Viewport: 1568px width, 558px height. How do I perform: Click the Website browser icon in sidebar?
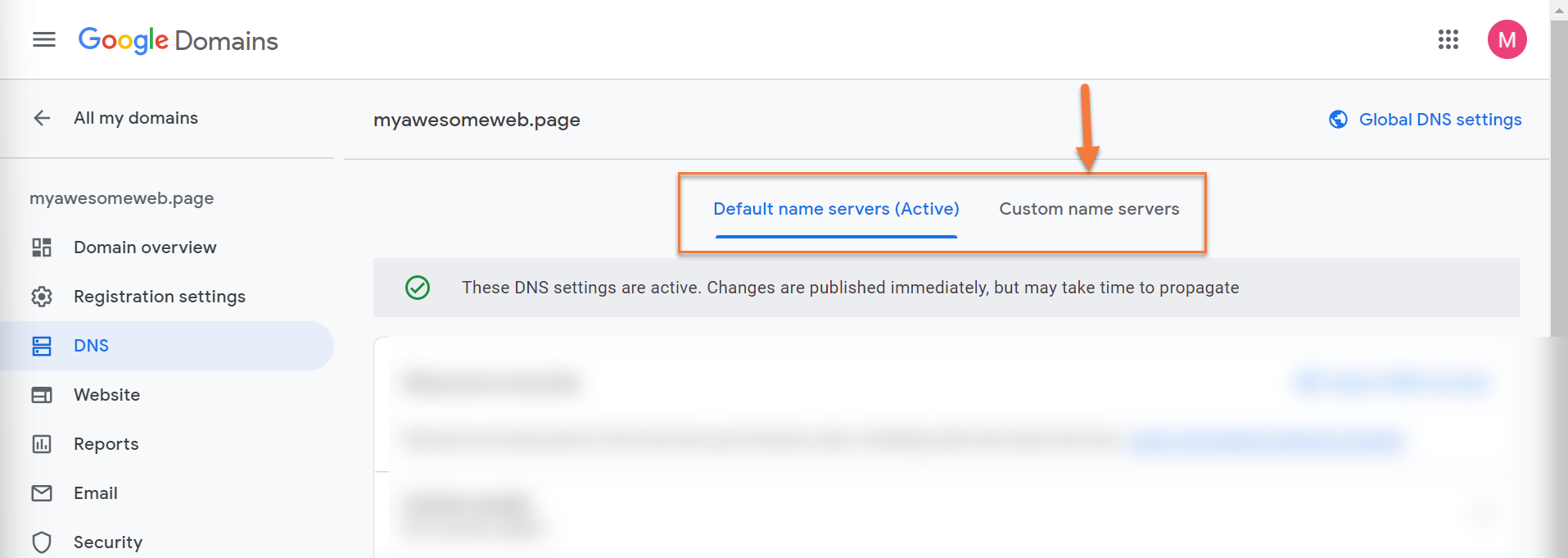point(42,395)
